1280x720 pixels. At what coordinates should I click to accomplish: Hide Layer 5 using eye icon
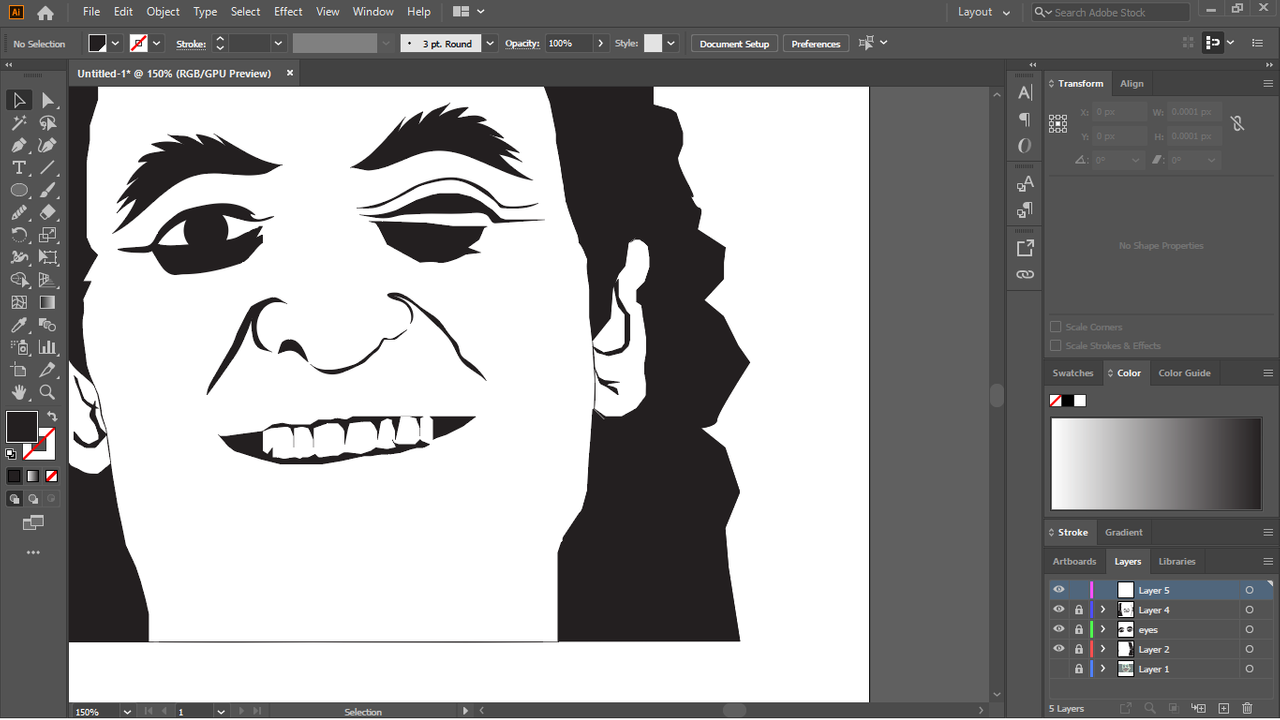(x=1059, y=590)
